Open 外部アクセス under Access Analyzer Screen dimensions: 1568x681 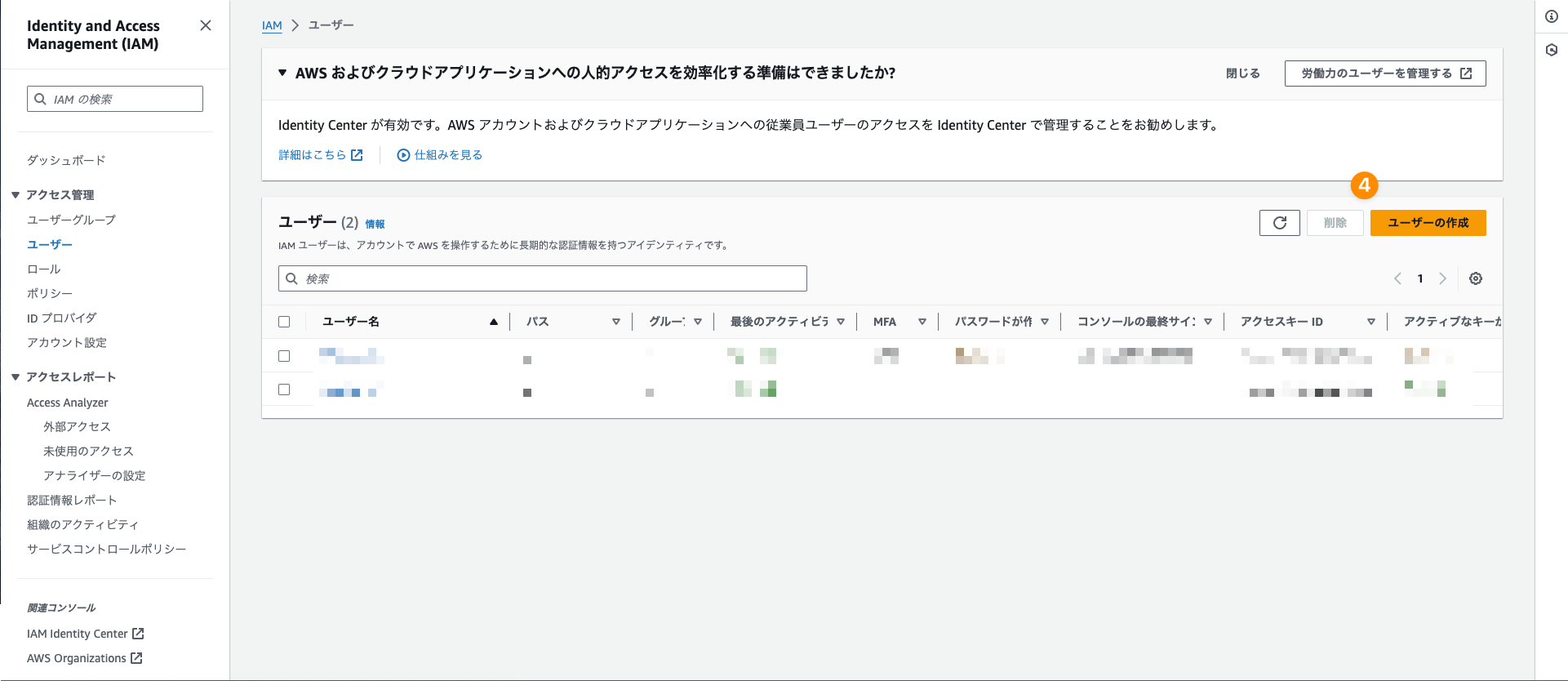pyautogui.click(x=77, y=426)
